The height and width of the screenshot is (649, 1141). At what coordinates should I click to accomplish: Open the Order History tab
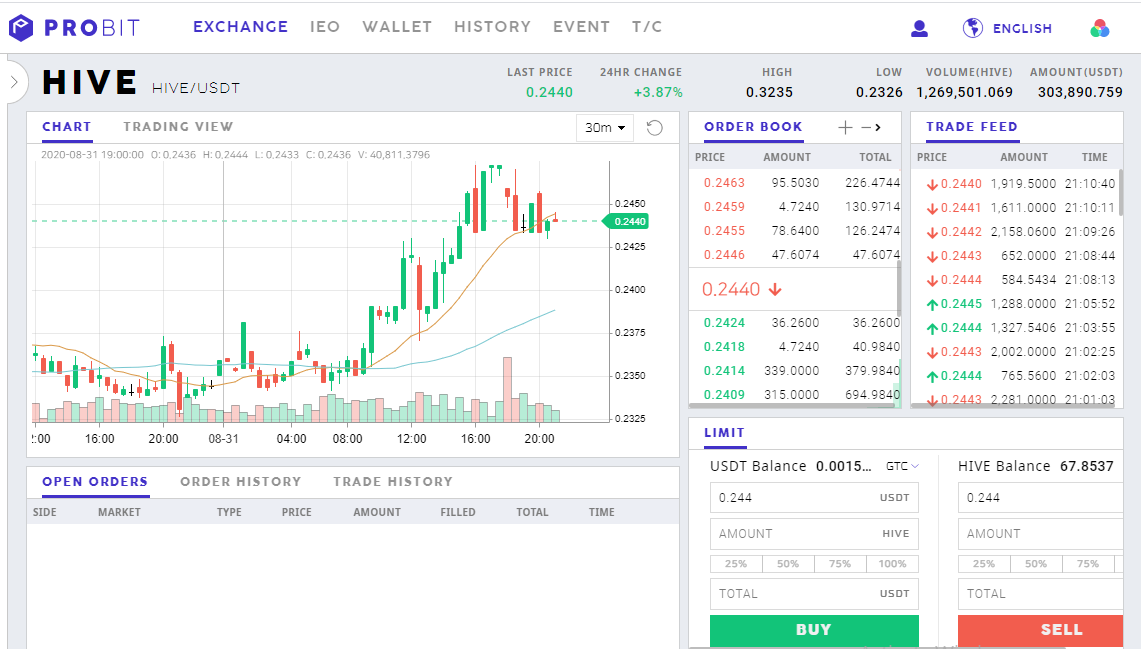point(240,482)
